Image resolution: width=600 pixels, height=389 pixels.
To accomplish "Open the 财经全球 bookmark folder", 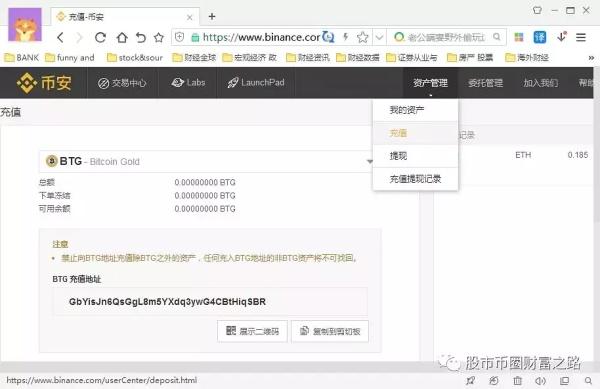I will click(194, 58).
